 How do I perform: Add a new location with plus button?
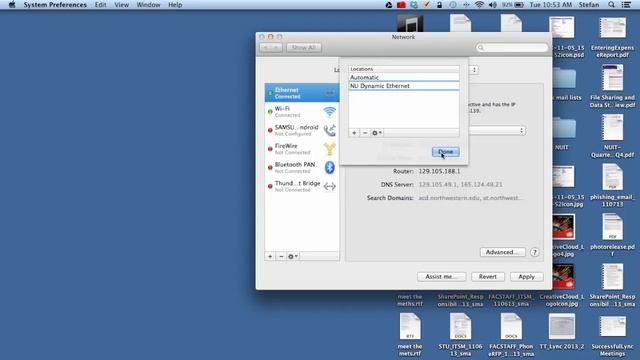(x=354, y=133)
